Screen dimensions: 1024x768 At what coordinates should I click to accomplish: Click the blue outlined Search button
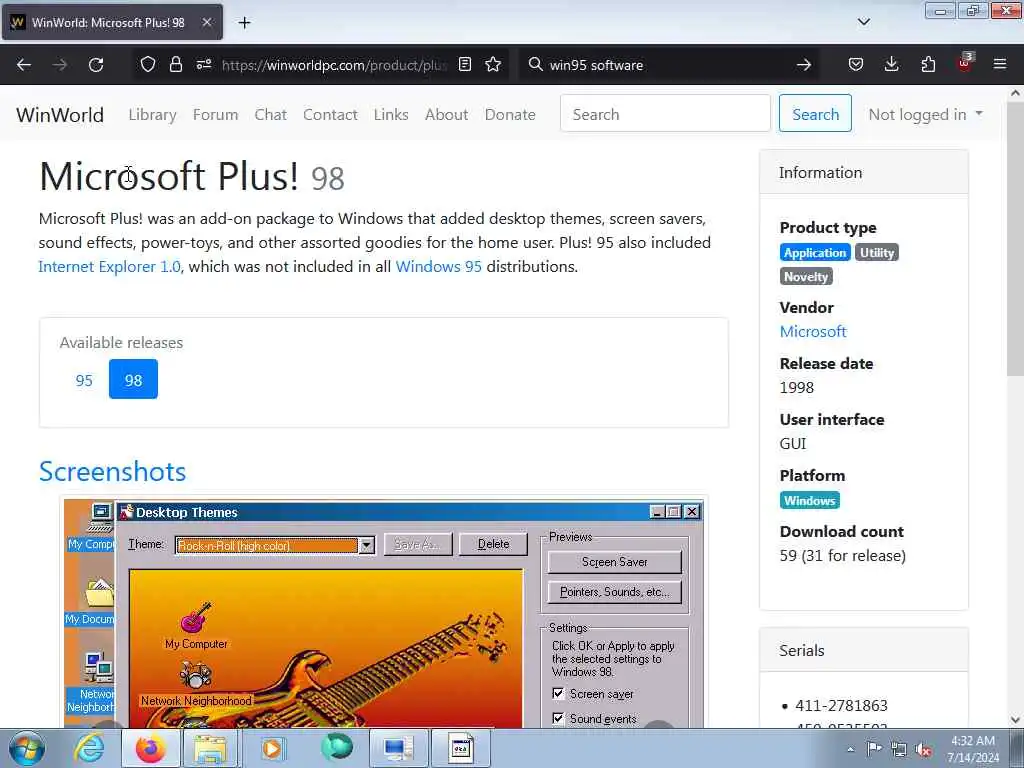(815, 113)
